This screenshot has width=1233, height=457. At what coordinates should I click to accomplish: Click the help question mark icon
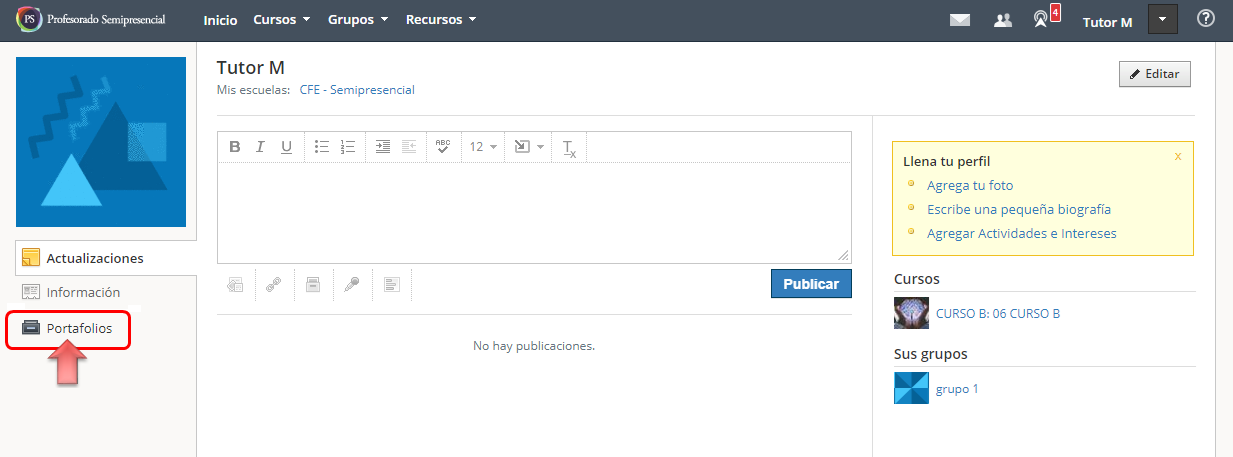[x=1206, y=19]
